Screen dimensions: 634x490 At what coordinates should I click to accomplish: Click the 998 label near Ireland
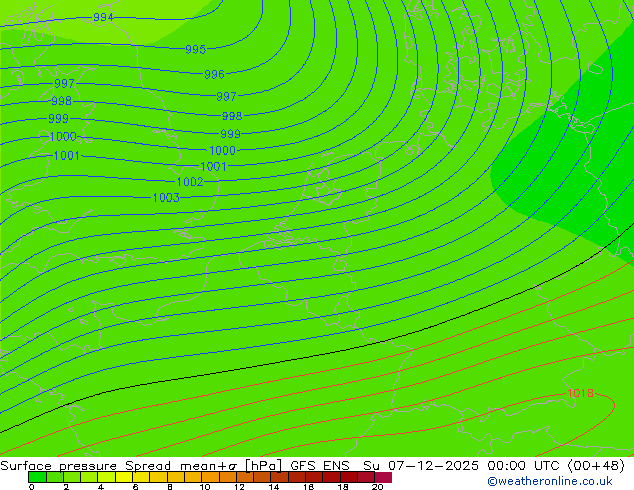coord(61,101)
